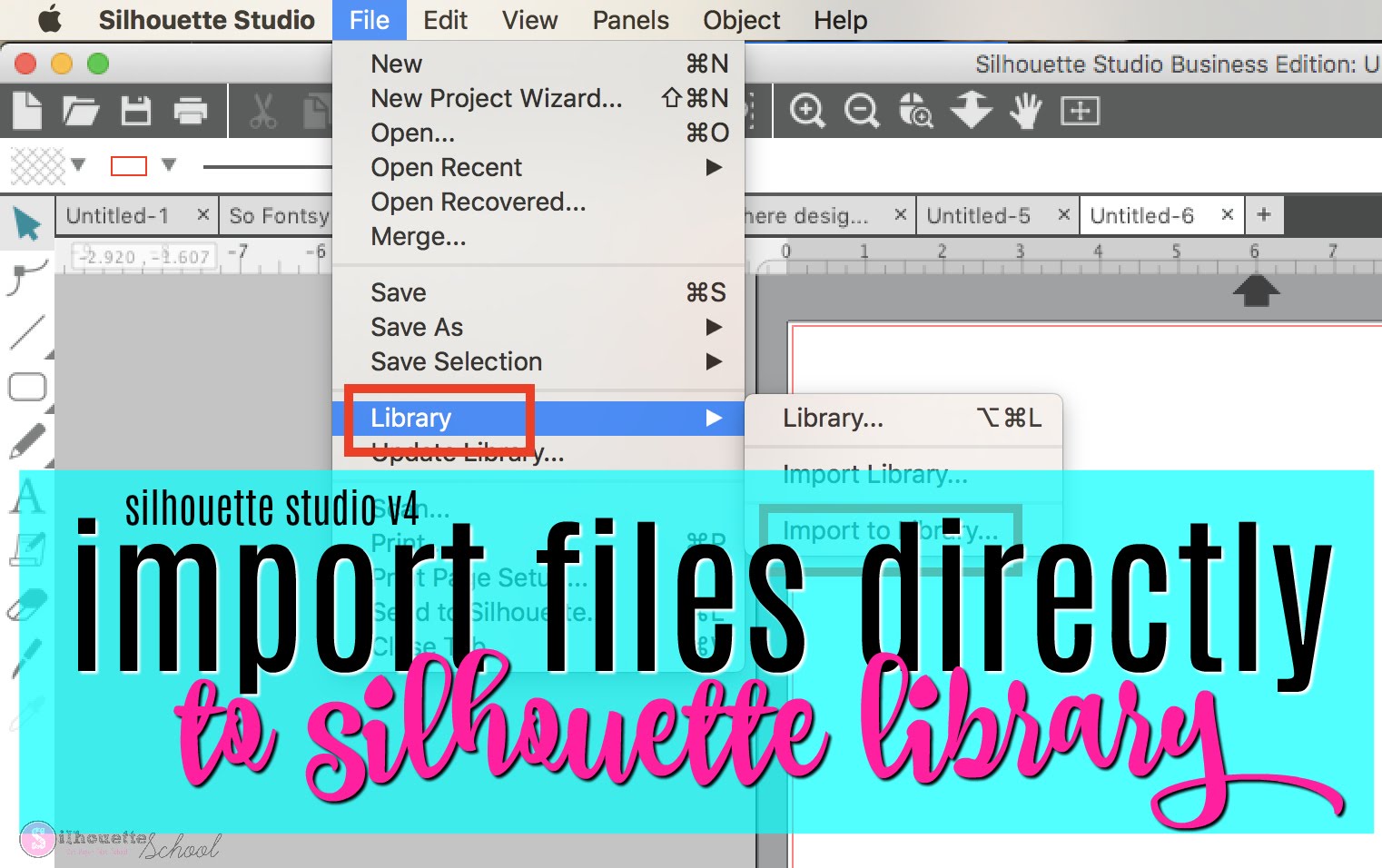This screenshot has height=868, width=1382.
Task: Switch to the Untitled-6 tab
Action: tap(1142, 215)
